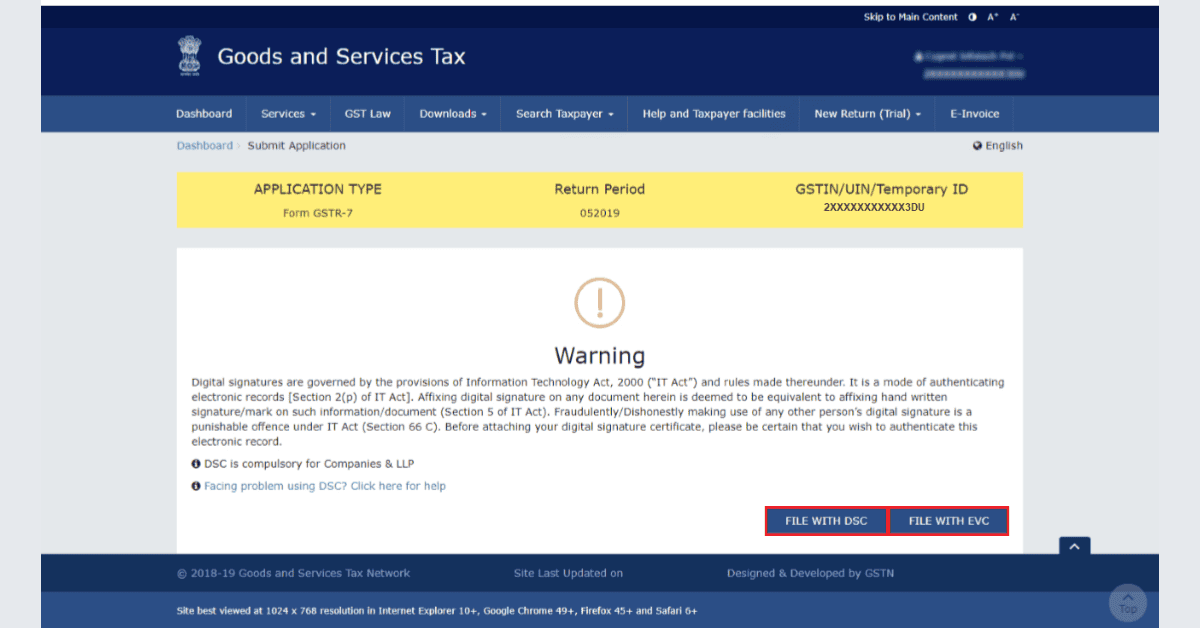
Task: Click the A- decrease font size icon
Action: (x=1013, y=16)
